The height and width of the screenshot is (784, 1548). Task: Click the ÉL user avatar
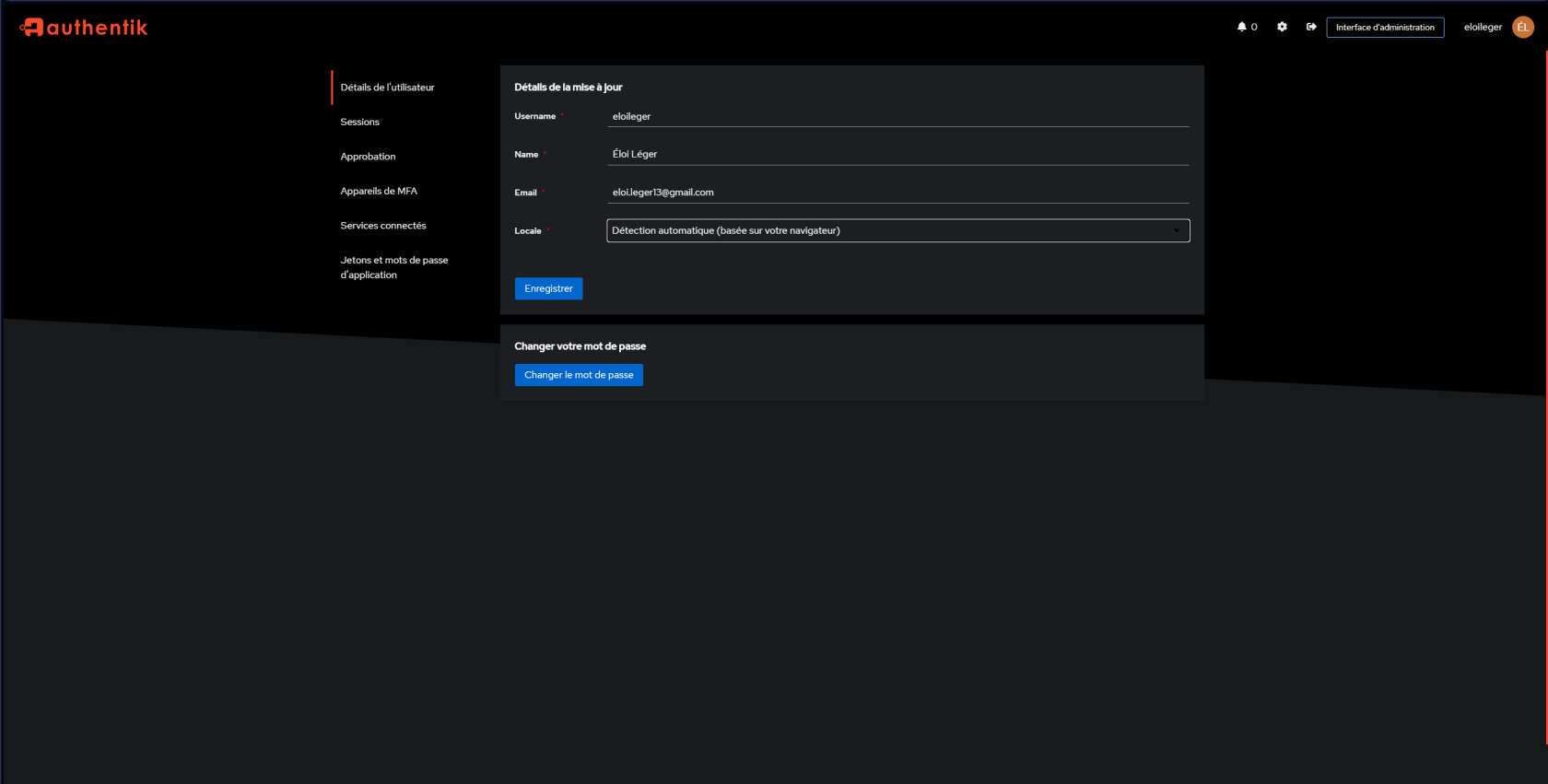click(x=1523, y=27)
